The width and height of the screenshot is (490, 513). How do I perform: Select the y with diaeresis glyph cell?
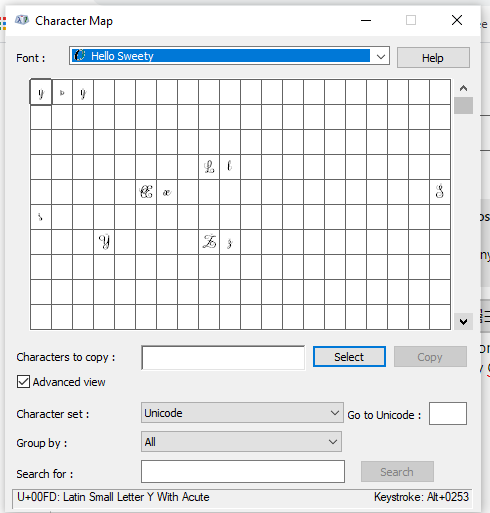tap(83, 92)
